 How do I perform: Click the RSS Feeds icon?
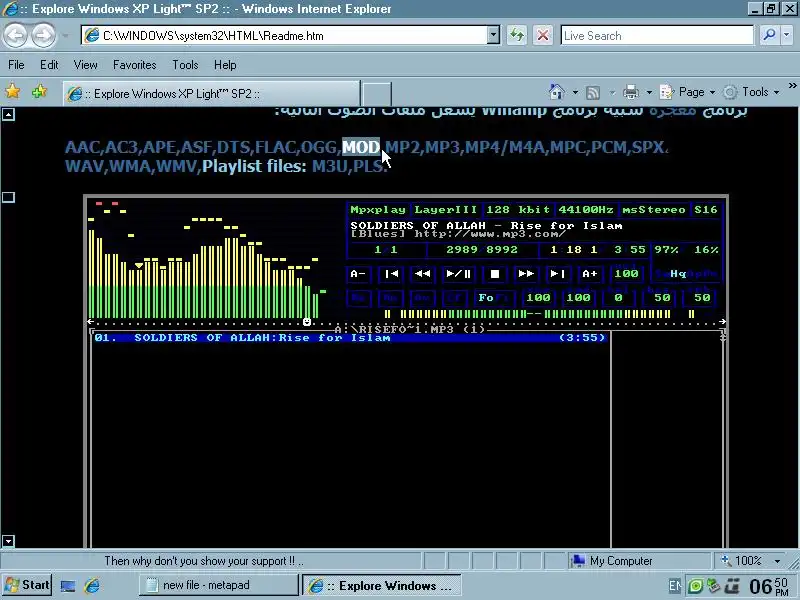pos(593,92)
